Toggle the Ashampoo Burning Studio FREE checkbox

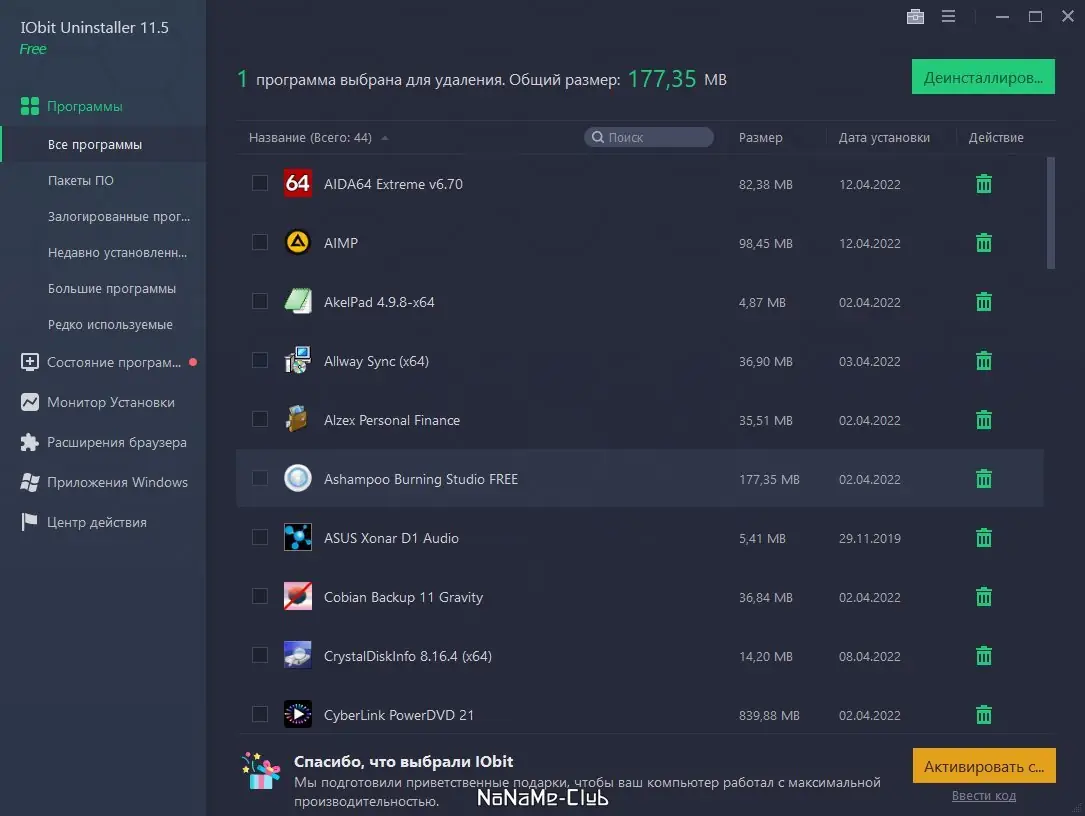259,478
